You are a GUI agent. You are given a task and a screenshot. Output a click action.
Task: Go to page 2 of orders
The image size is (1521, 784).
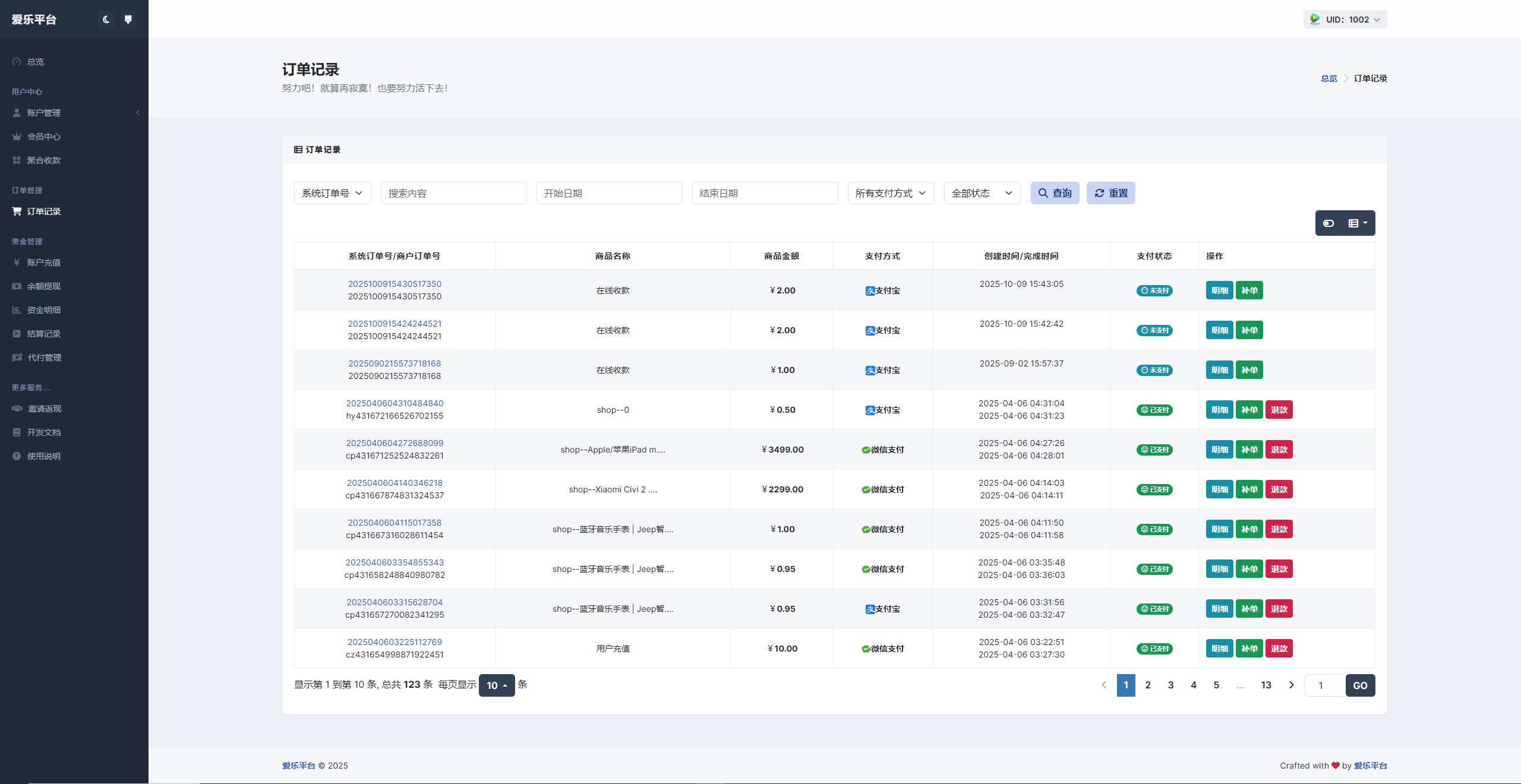pyautogui.click(x=1148, y=685)
